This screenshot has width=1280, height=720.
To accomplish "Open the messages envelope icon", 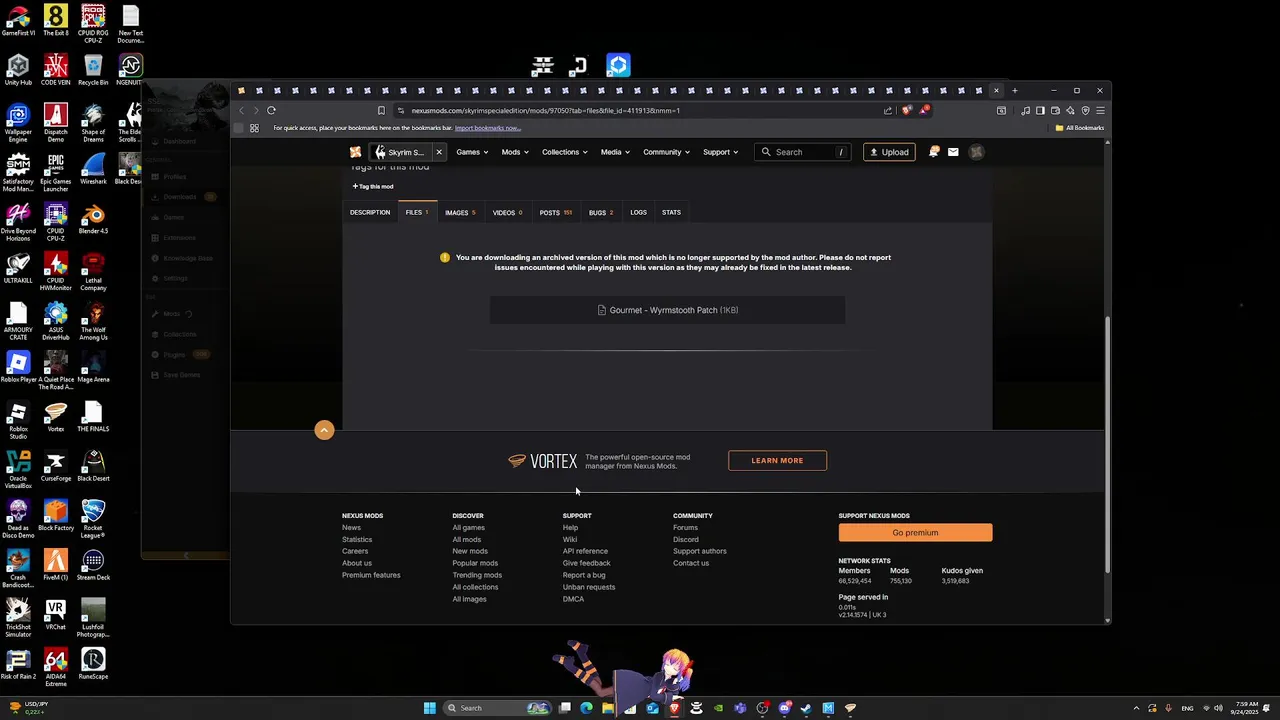I will [x=953, y=152].
